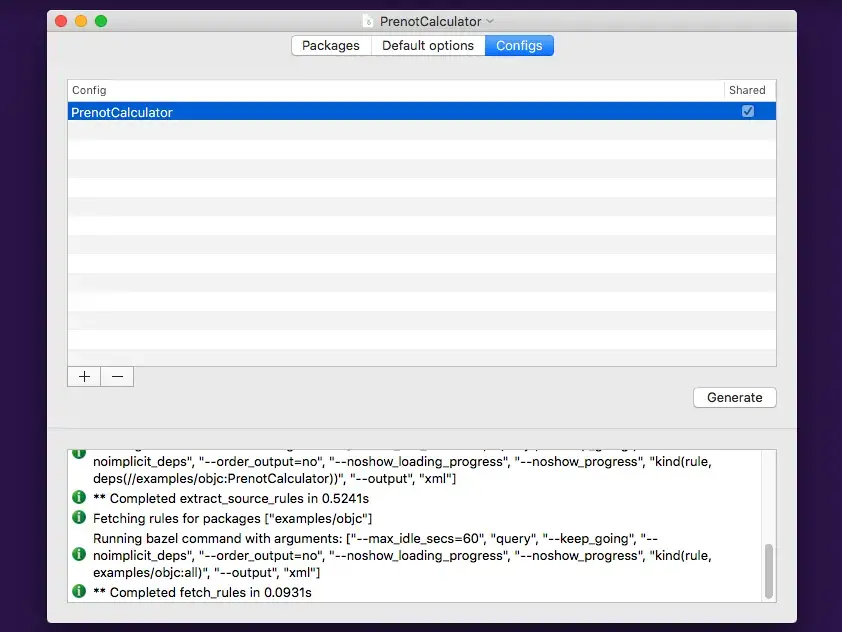
Task: Click info icon beside Completed extract_source_rules message
Action: coord(79,497)
